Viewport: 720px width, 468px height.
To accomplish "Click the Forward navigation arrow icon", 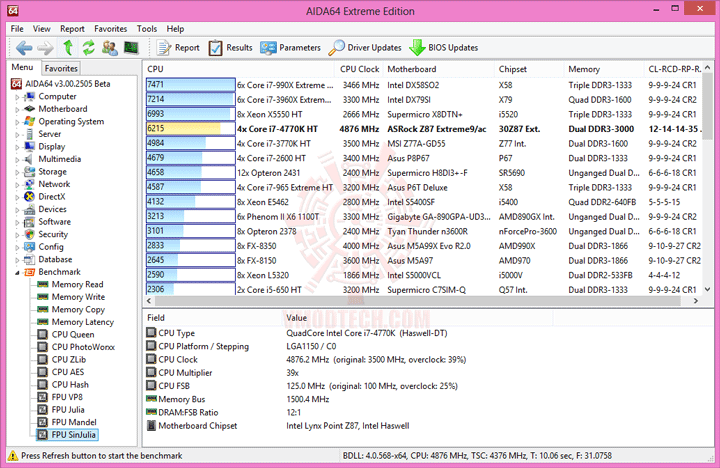I will (45, 48).
